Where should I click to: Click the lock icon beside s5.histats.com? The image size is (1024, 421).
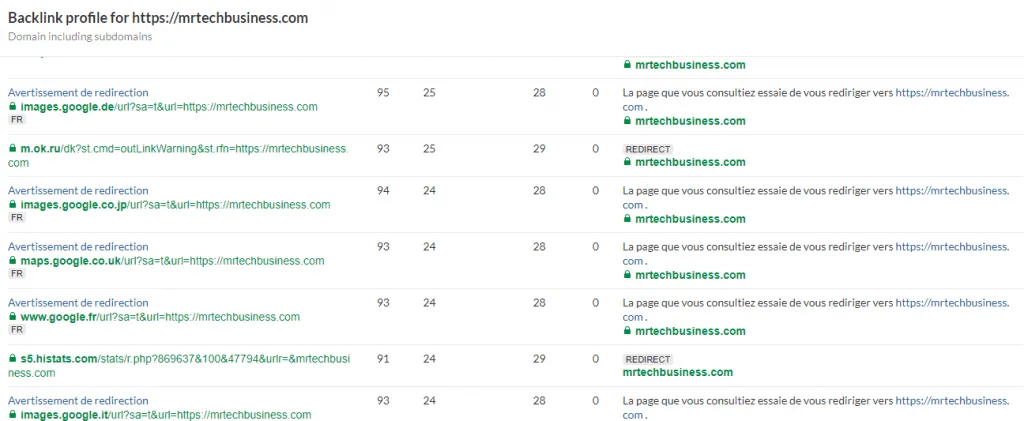pos(12,359)
